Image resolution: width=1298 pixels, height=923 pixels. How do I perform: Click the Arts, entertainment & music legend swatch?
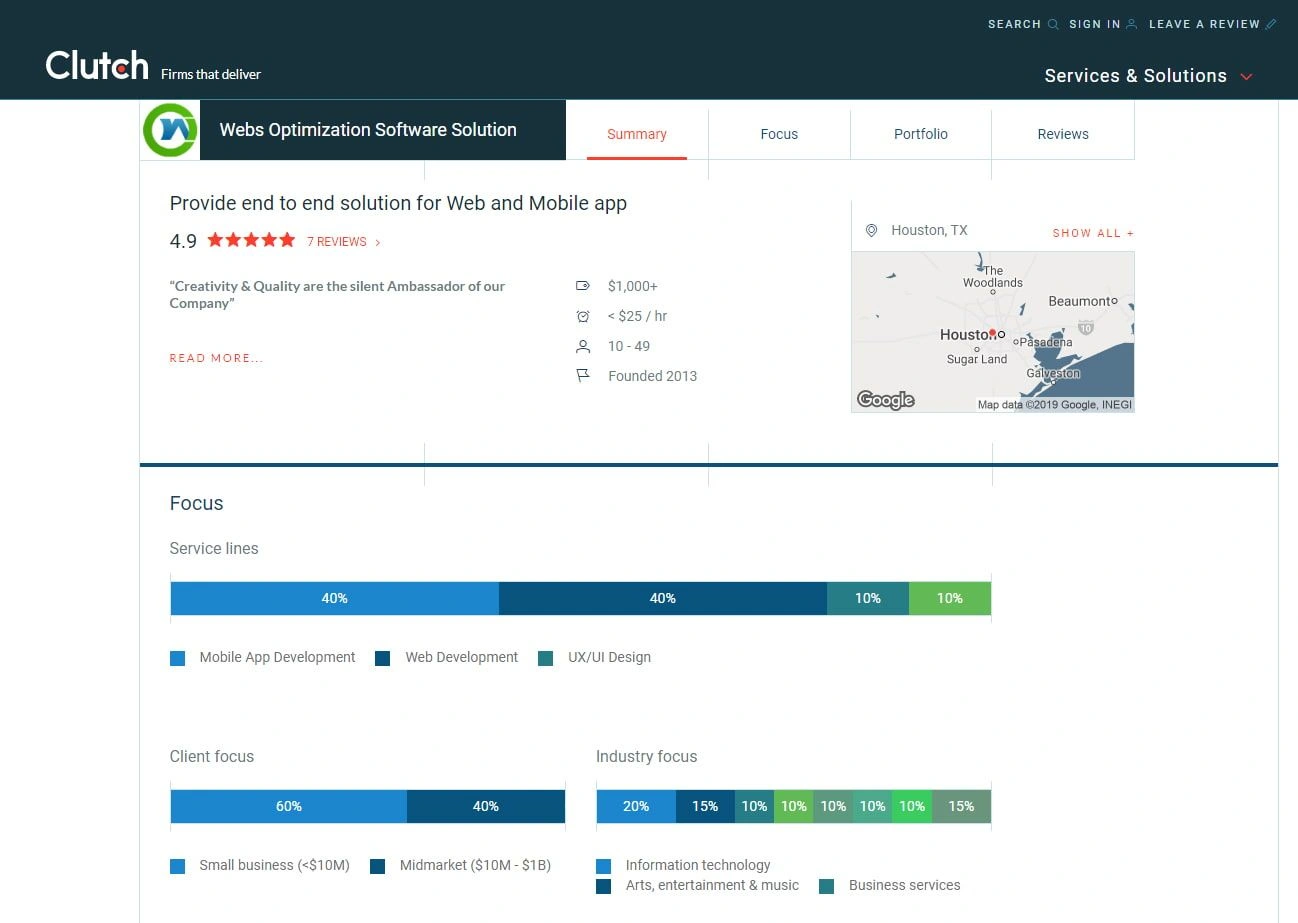(x=603, y=886)
